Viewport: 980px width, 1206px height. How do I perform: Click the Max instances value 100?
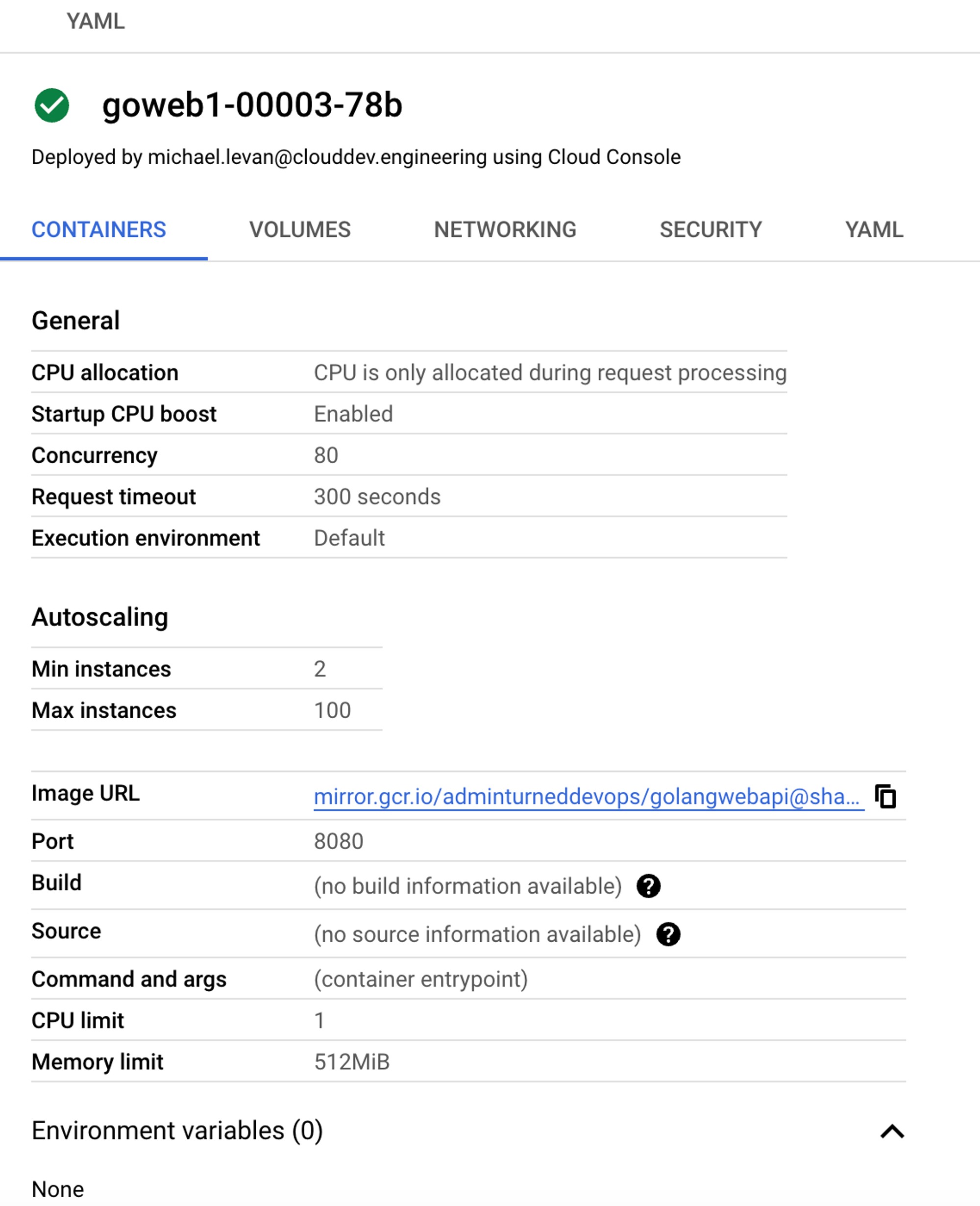(332, 710)
